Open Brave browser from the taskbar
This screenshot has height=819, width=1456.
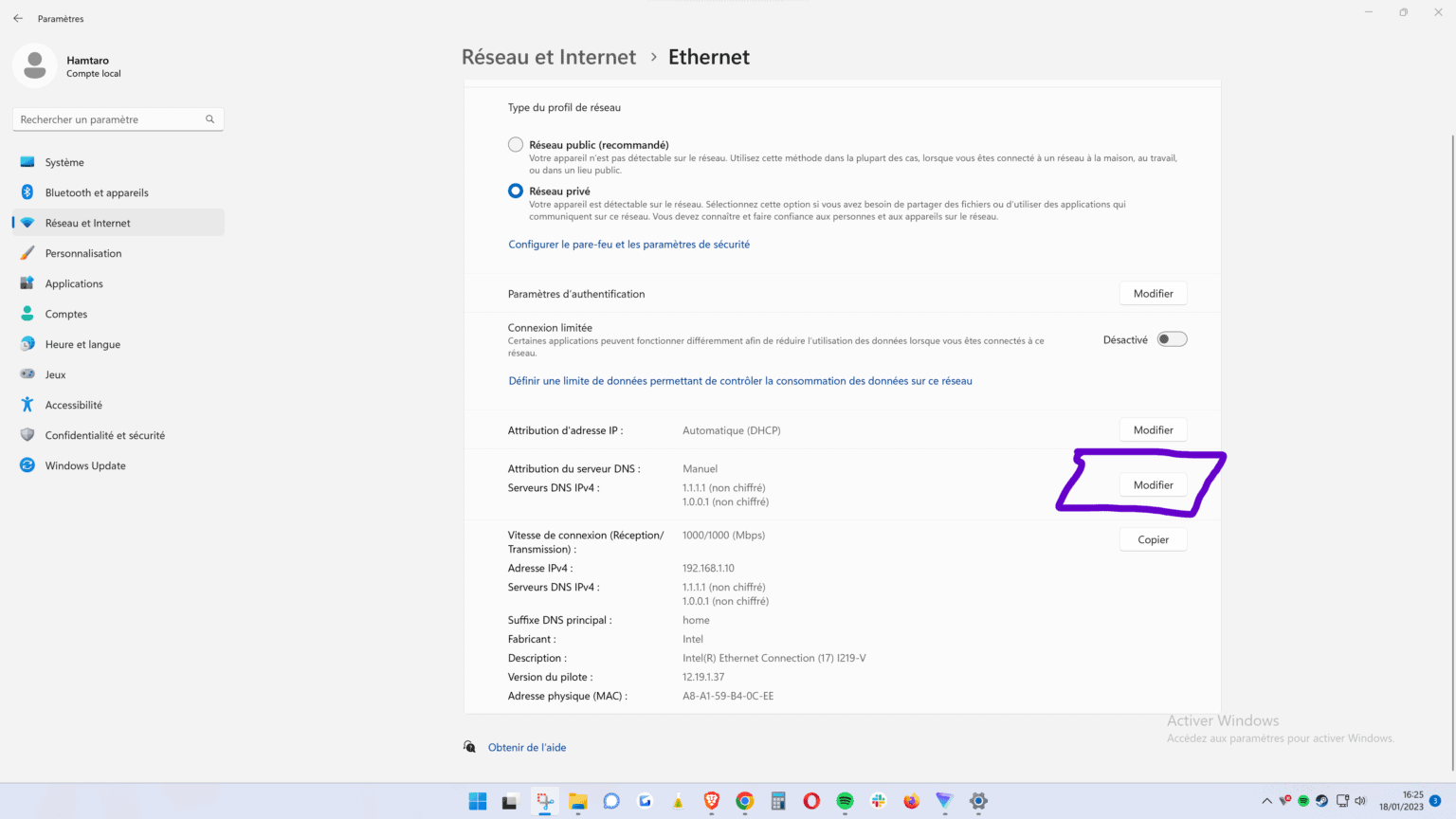click(x=711, y=801)
